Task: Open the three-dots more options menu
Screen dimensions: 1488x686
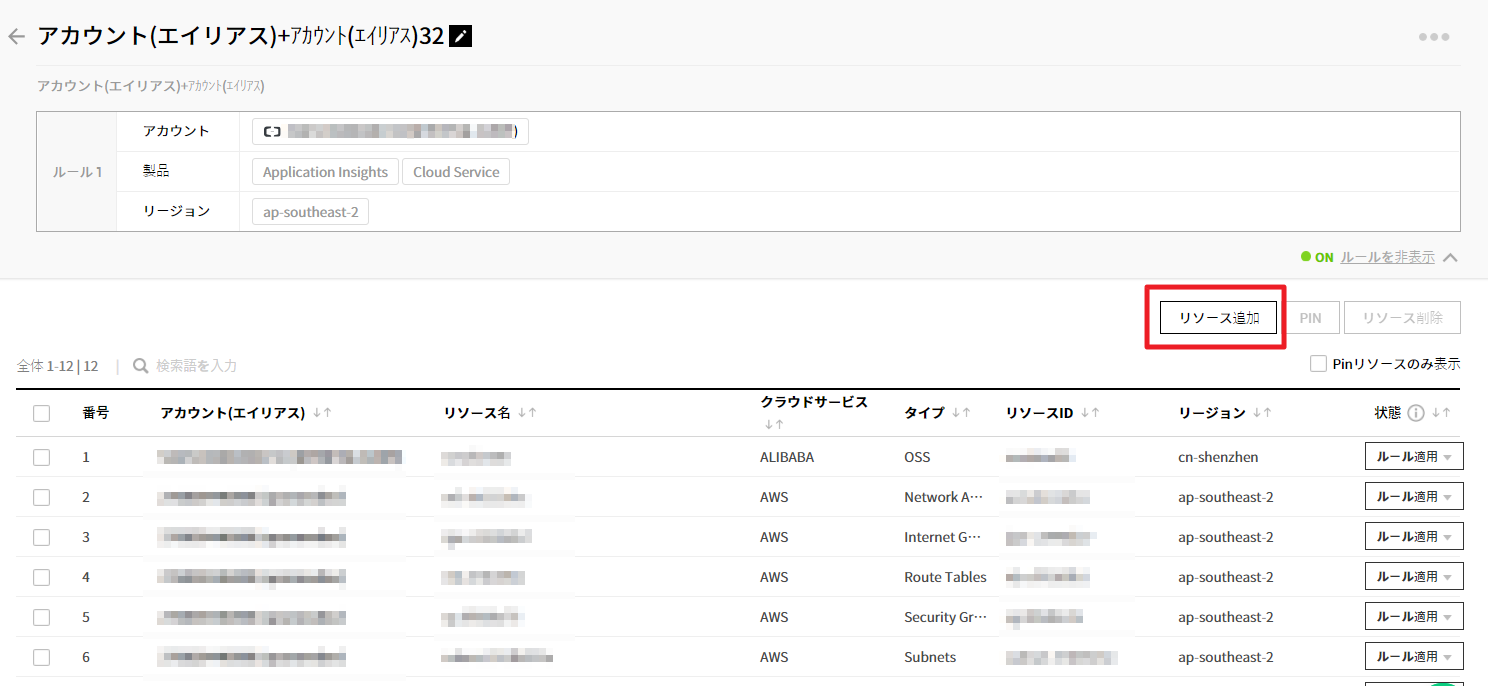Action: click(x=1433, y=37)
